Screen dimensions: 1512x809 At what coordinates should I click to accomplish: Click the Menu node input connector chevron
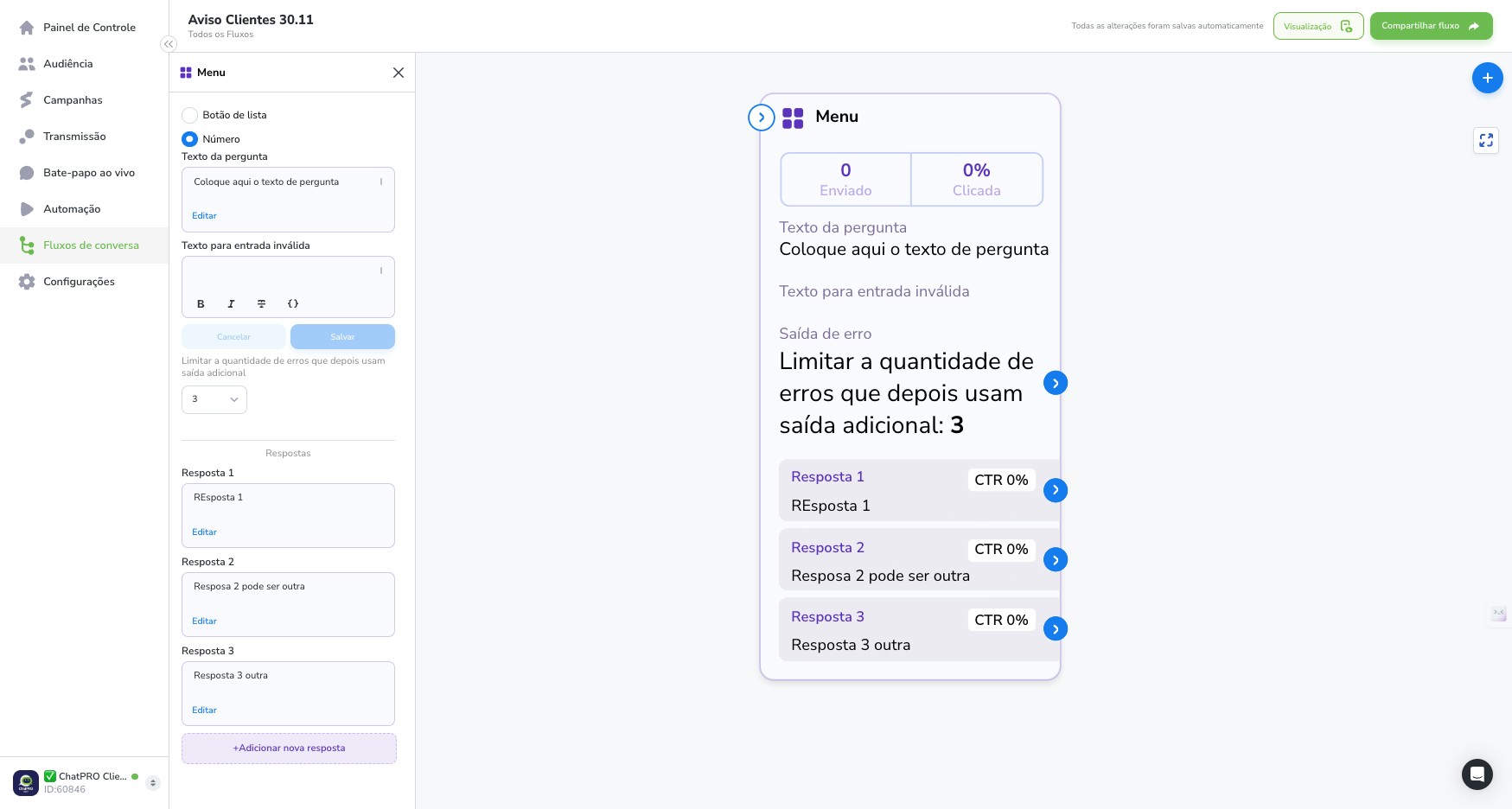761,118
